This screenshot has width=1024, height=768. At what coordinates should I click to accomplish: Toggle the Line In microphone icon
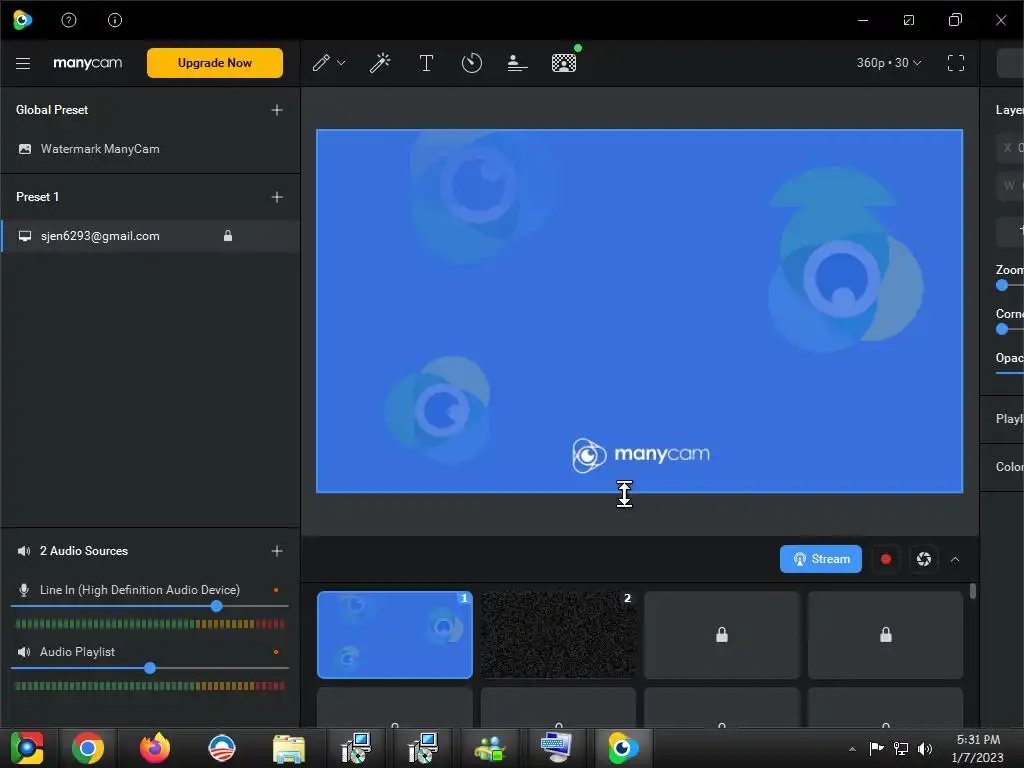(24, 590)
